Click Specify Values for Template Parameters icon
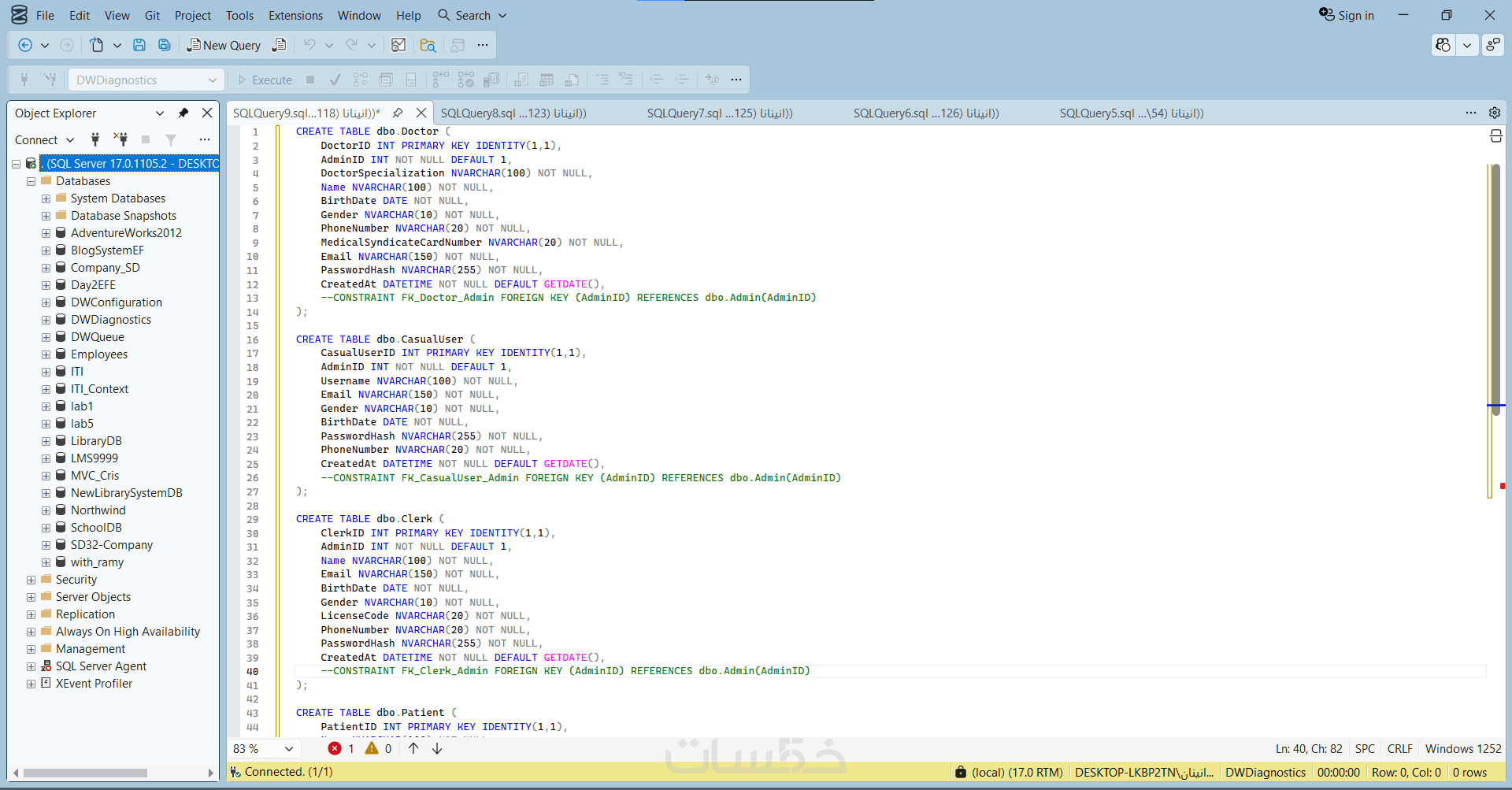1512x790 pixels. 712,80
